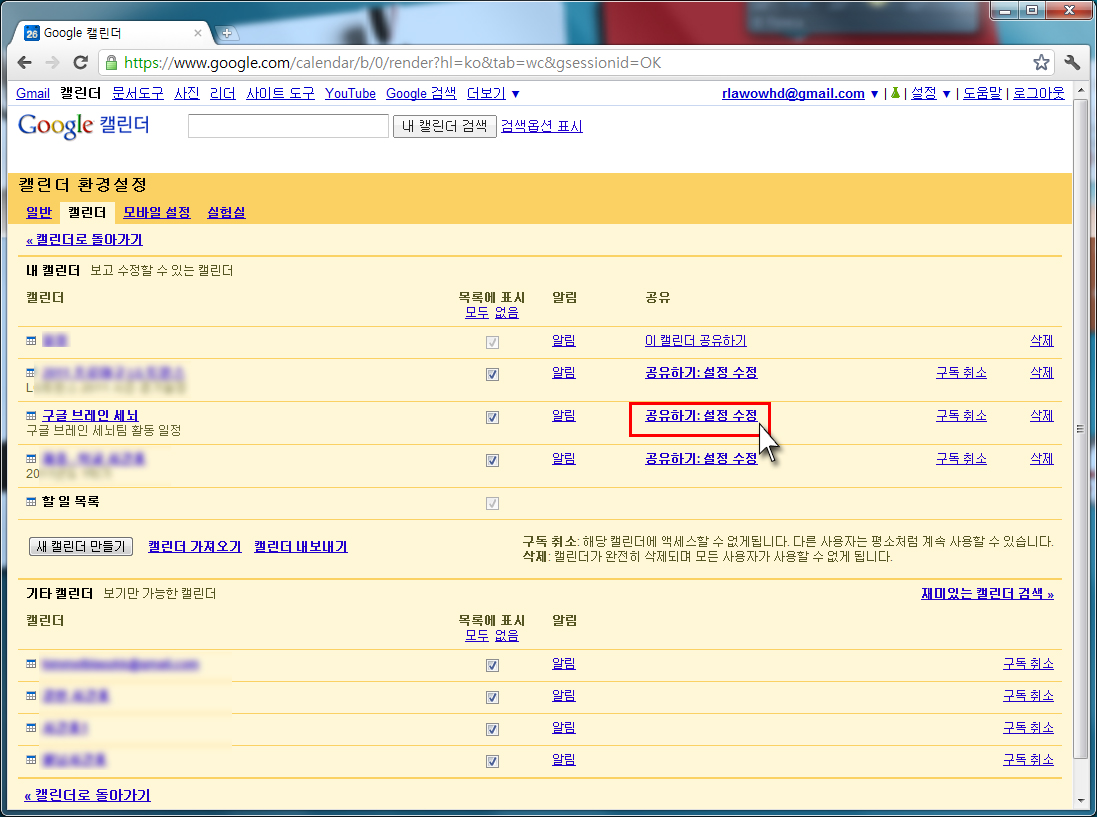Click 구독 취소 in 구글 브레인 세뇌 row
Image resolution: width=1097 pixels, height=817 pixels.
[x=961, y=415]
